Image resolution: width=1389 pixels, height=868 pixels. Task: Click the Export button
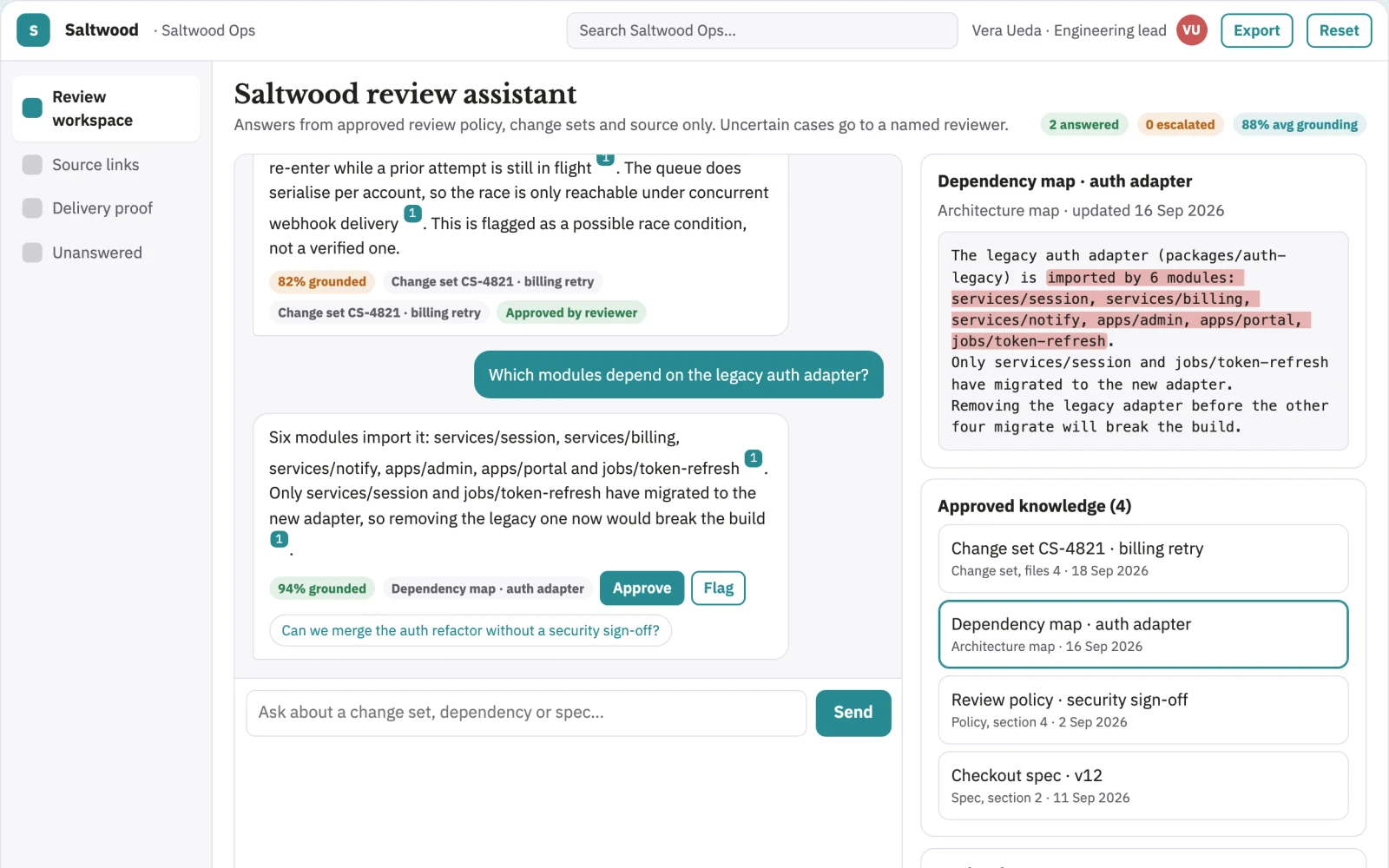[1256, 30]
